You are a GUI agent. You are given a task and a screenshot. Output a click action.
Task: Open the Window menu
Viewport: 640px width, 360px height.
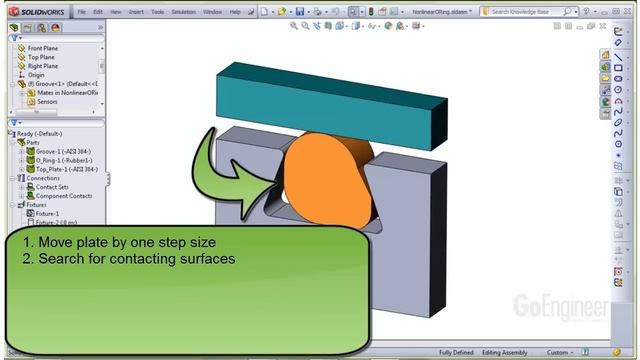212,12
